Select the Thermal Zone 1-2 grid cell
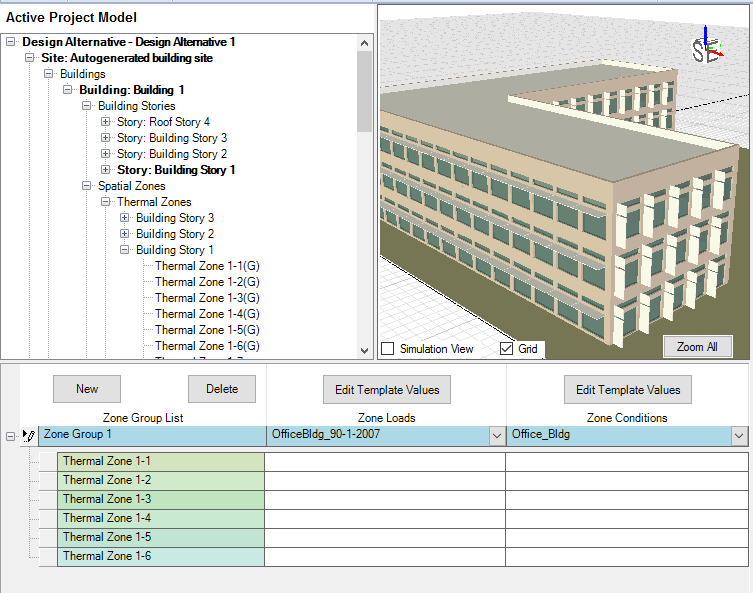 tap(161, 481)
